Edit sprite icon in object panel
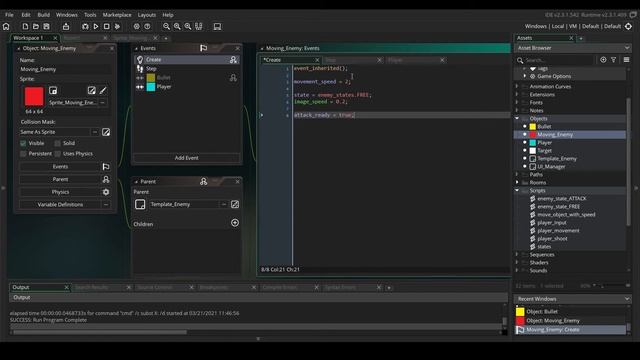The image size is (640, 360). click(91, 91)
